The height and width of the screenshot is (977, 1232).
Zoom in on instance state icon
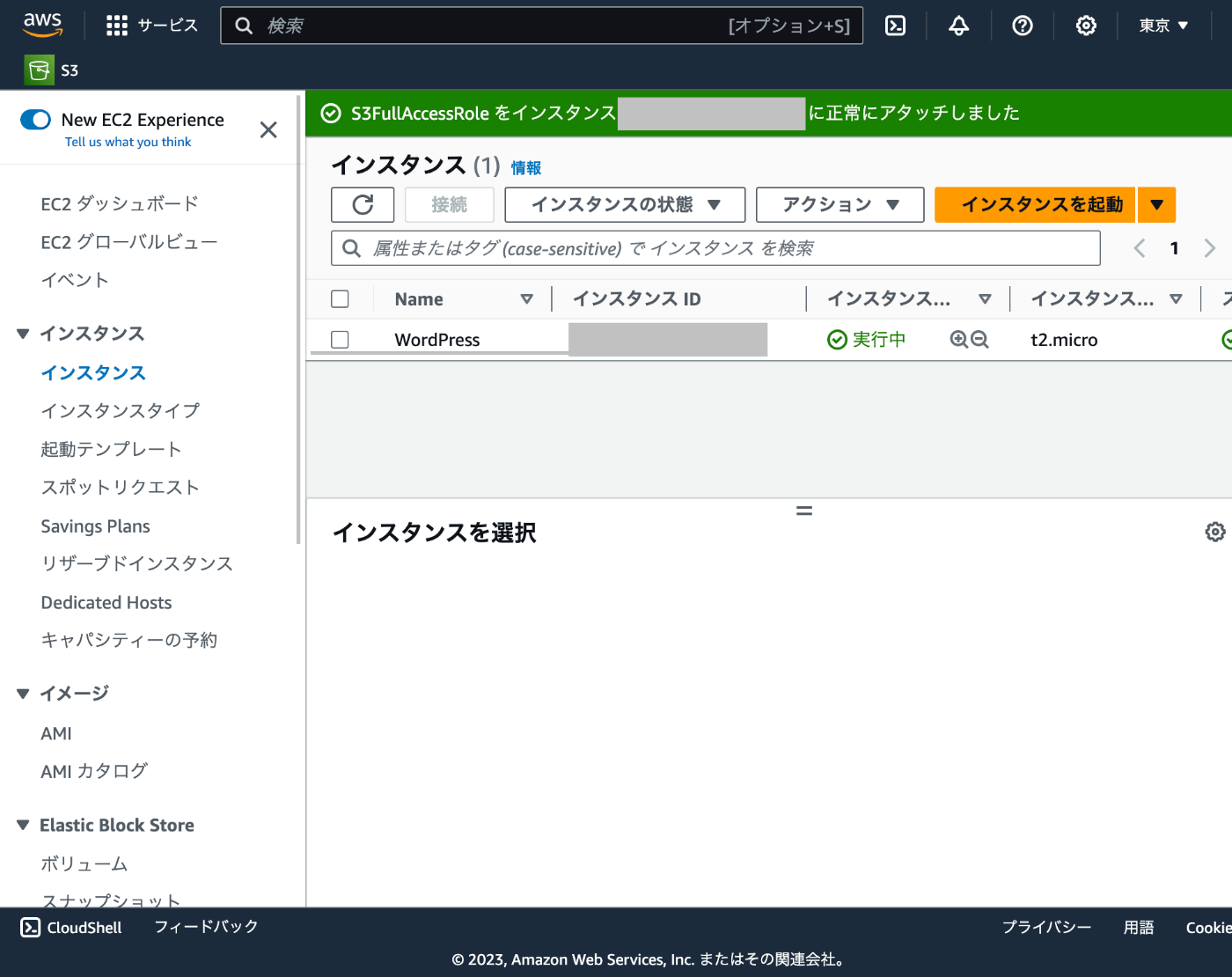pos(959,340)
